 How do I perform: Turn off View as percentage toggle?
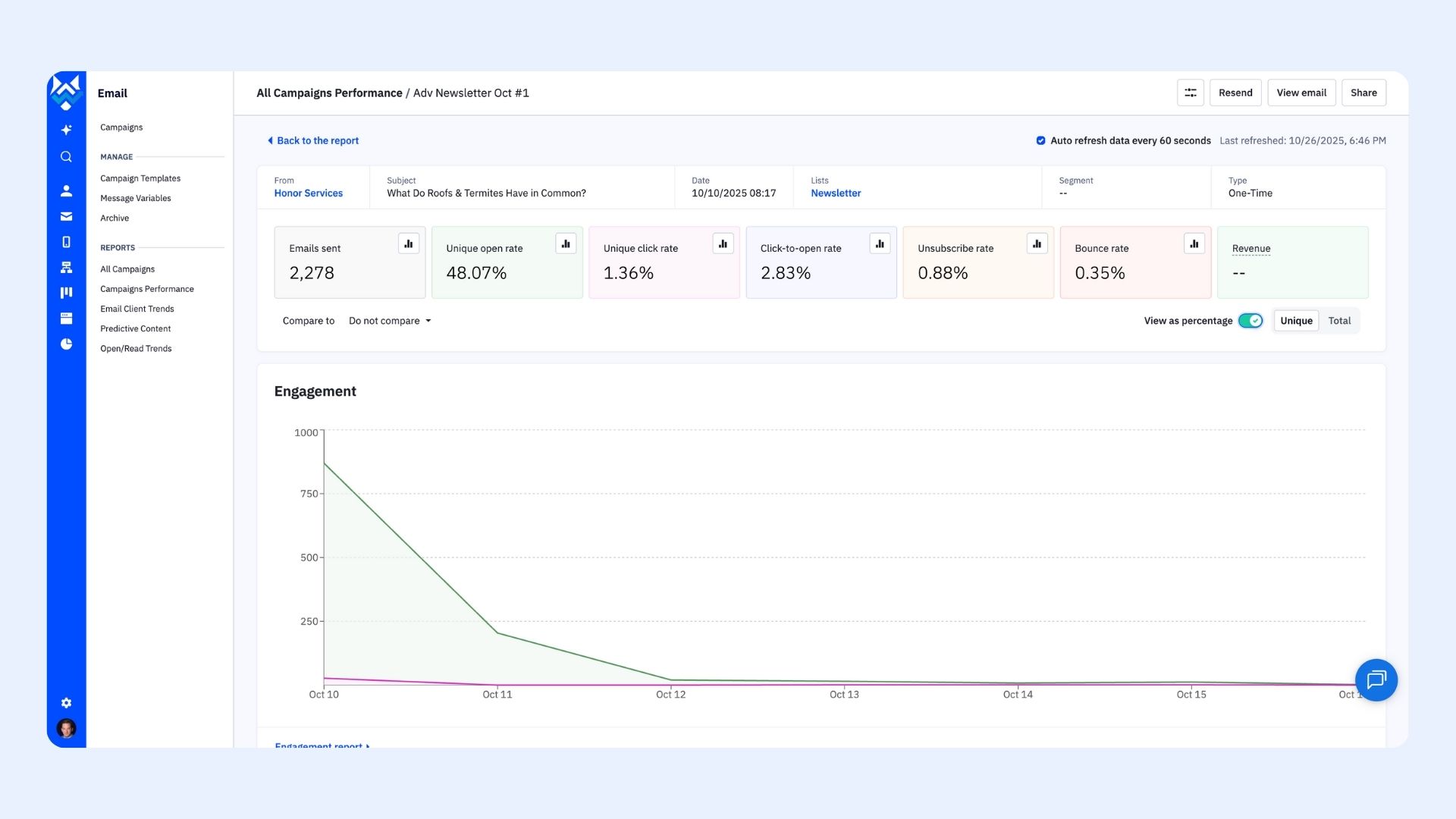coord(1250,321)
